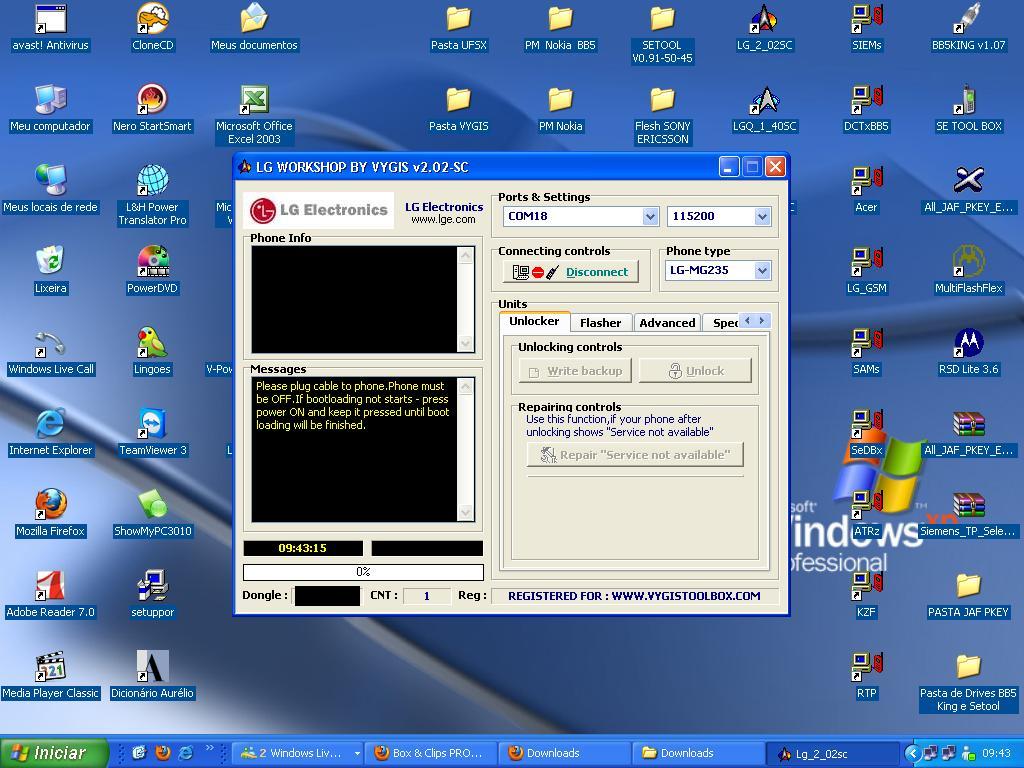Expand hidden quick launch icons chevron

(x=210, y=748)
